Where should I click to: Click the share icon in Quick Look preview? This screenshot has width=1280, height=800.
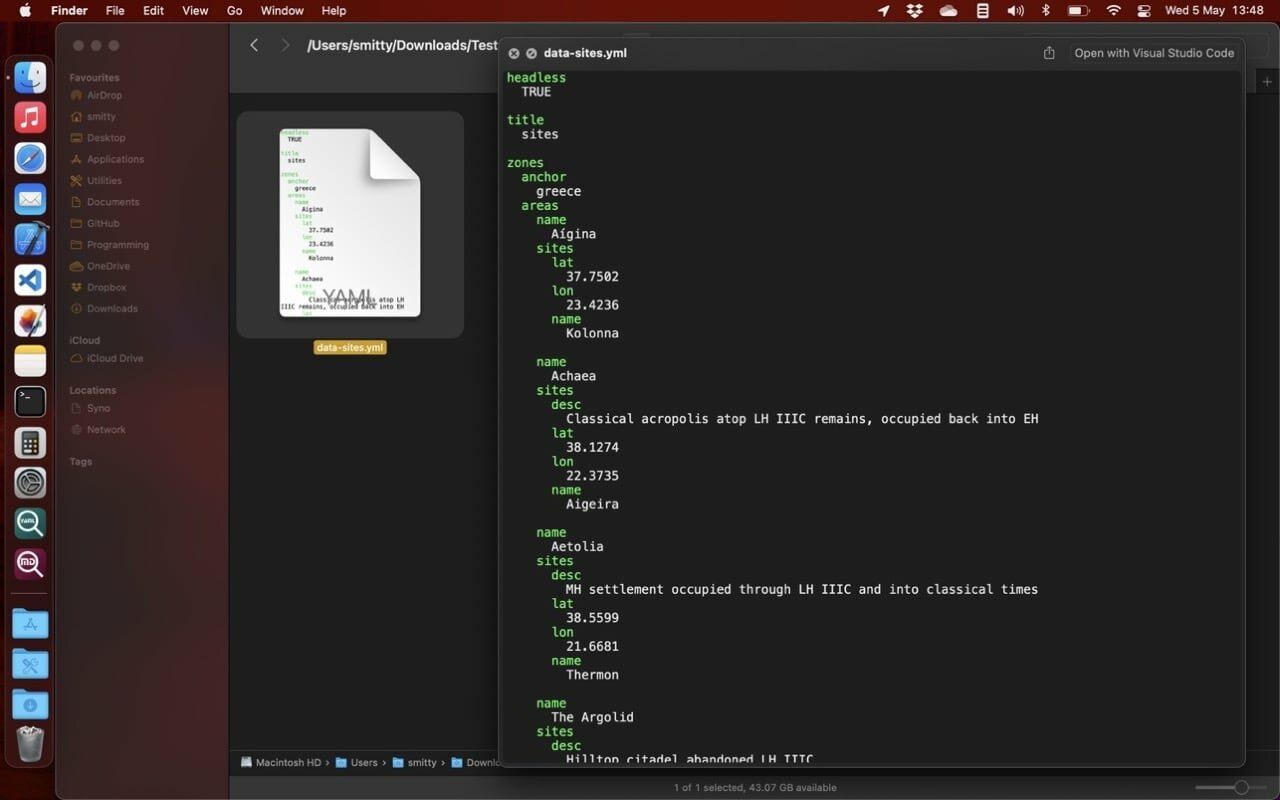1049,53
